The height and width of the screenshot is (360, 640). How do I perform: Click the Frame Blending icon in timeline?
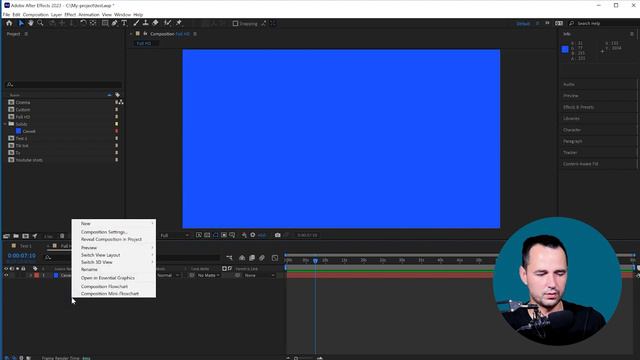pos(252,258)
